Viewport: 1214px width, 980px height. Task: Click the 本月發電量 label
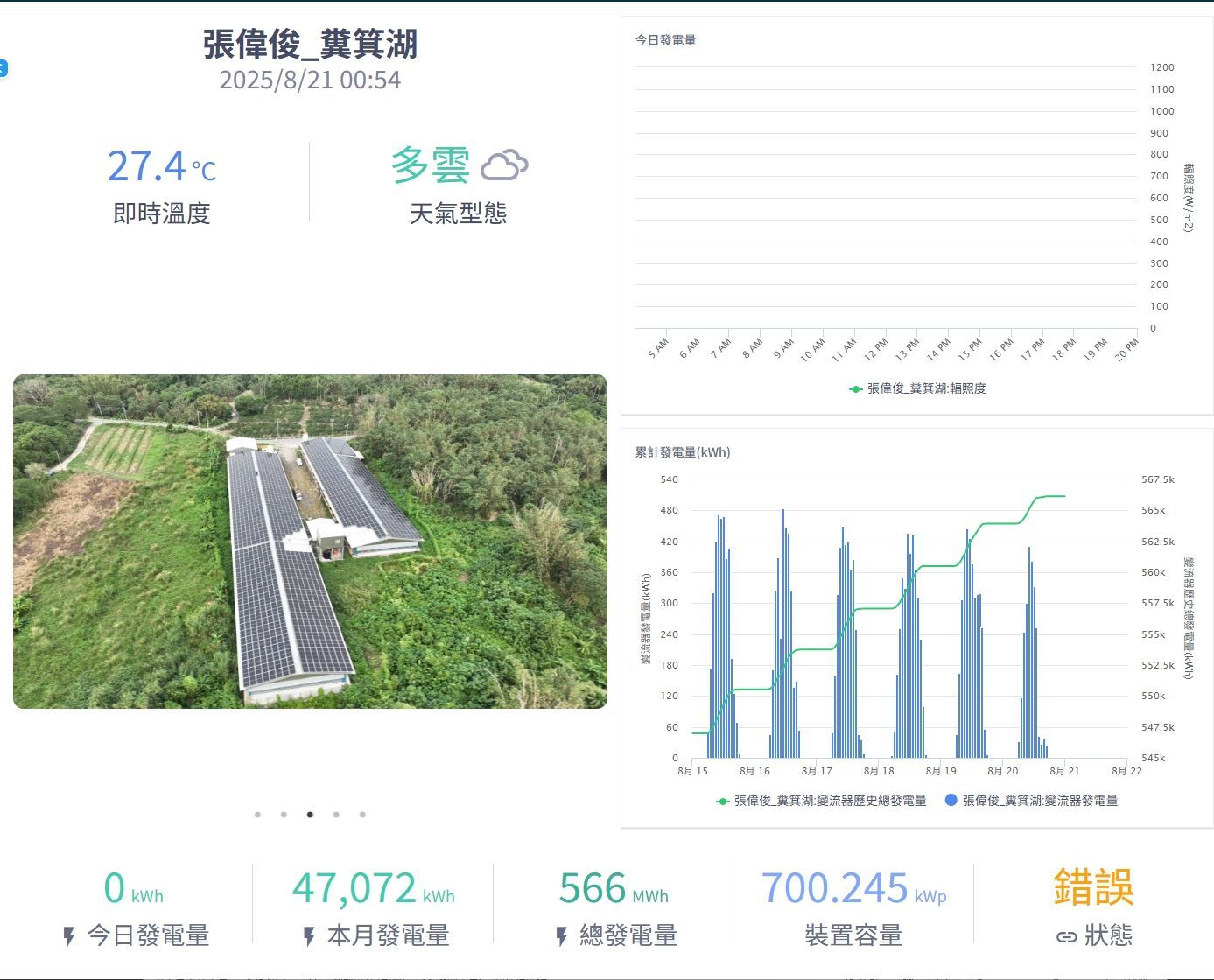(x=389, y=936)
